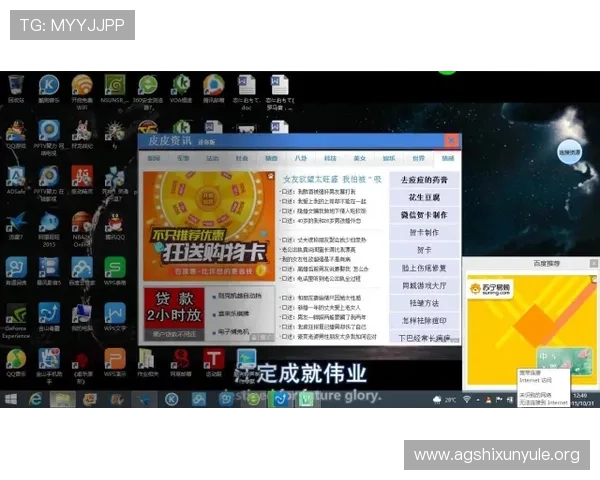Launch the red T desktop icon
The width and height of the screenshot is (600, 480).
point(214,359)
